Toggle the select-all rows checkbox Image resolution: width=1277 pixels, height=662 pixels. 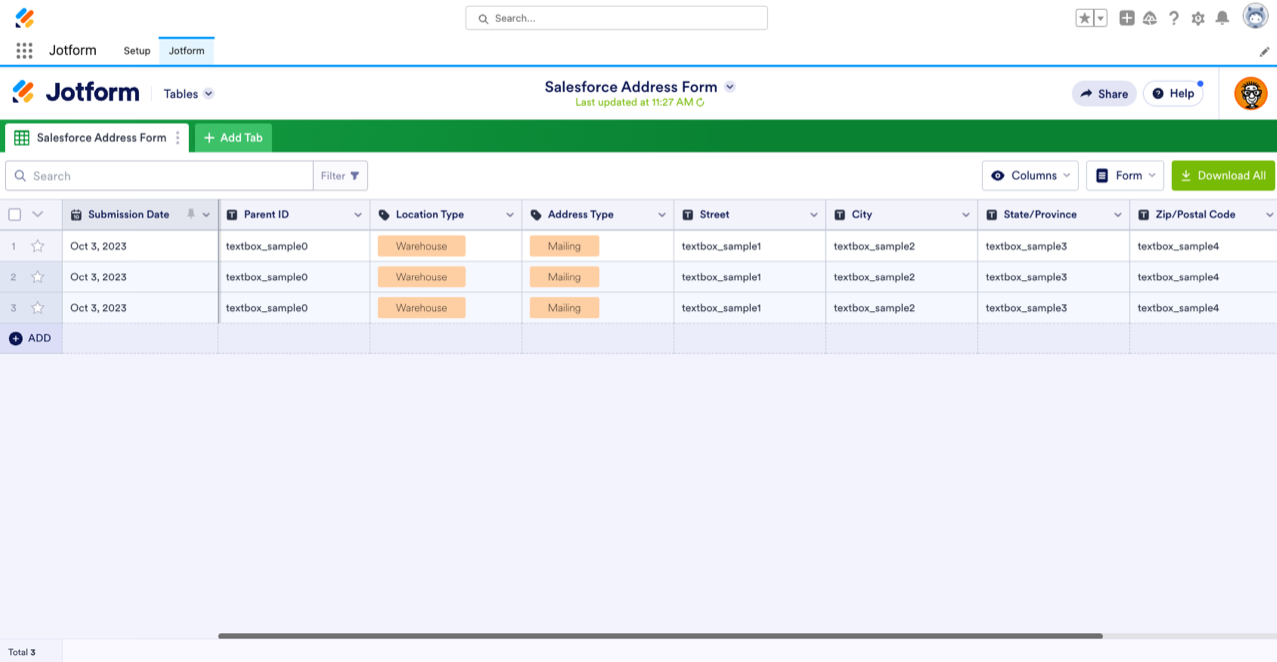(x=15, y=215)
